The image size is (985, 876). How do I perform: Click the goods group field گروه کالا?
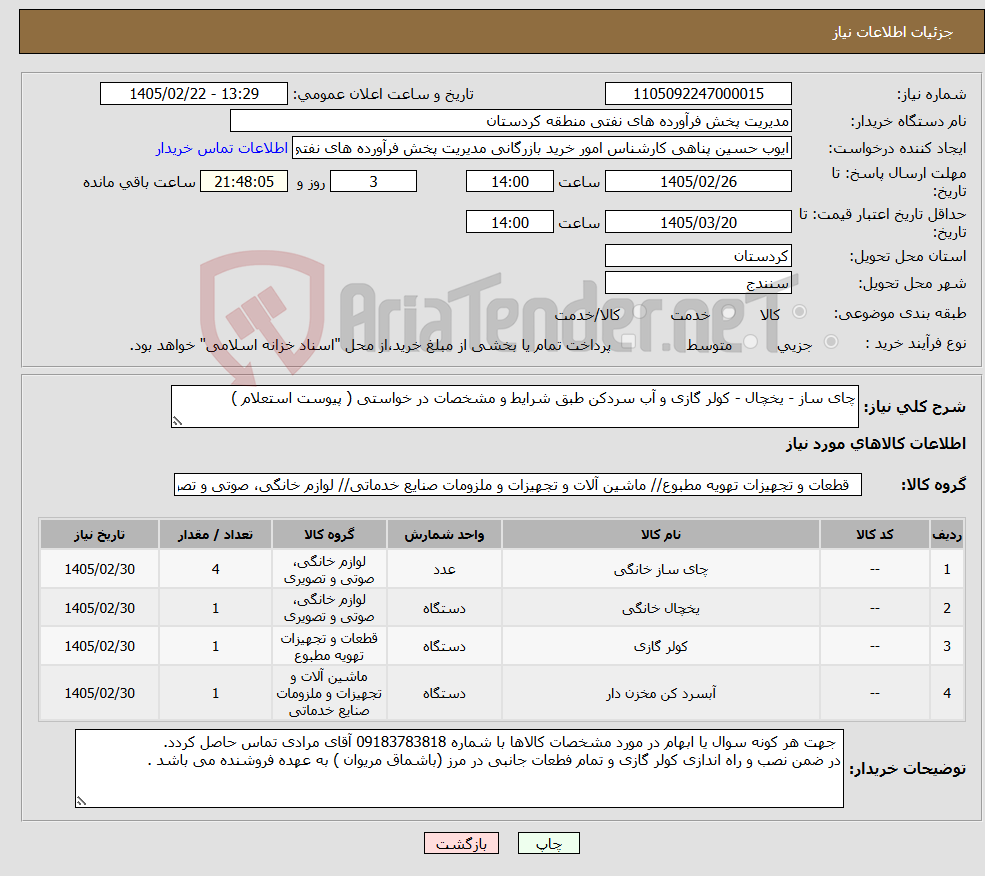518,485
